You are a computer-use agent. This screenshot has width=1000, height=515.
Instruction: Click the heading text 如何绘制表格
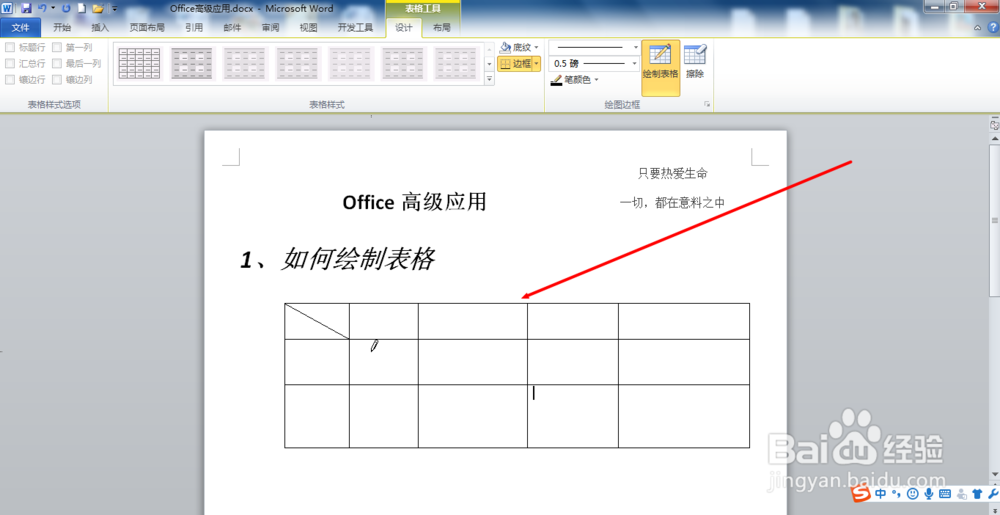pos(358,259)
